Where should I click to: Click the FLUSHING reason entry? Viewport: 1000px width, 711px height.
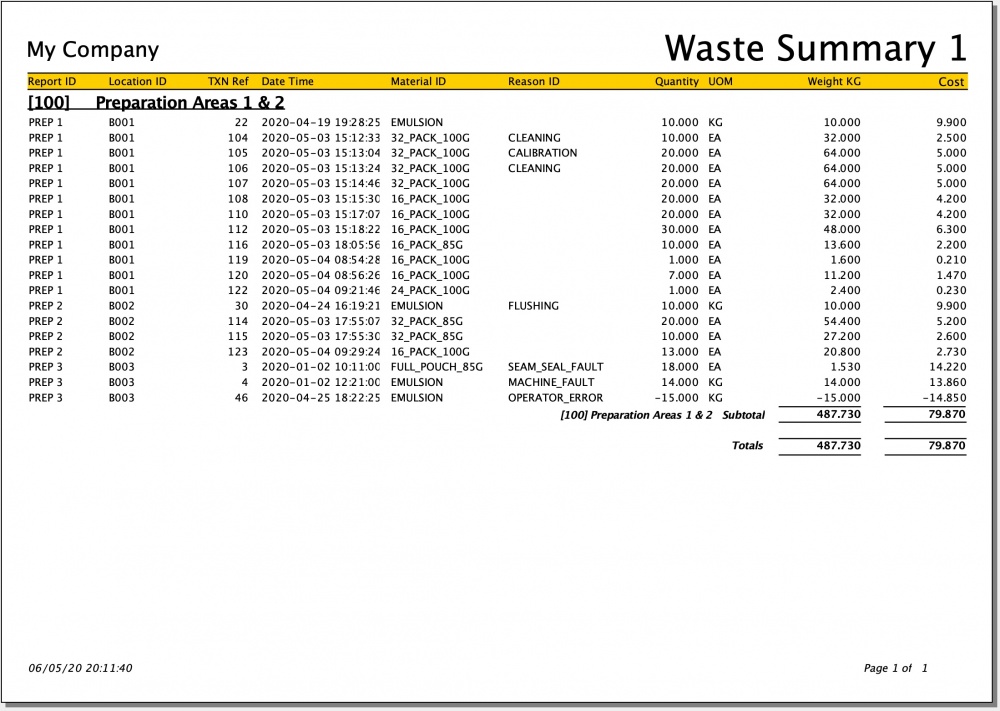coord(533,306)
